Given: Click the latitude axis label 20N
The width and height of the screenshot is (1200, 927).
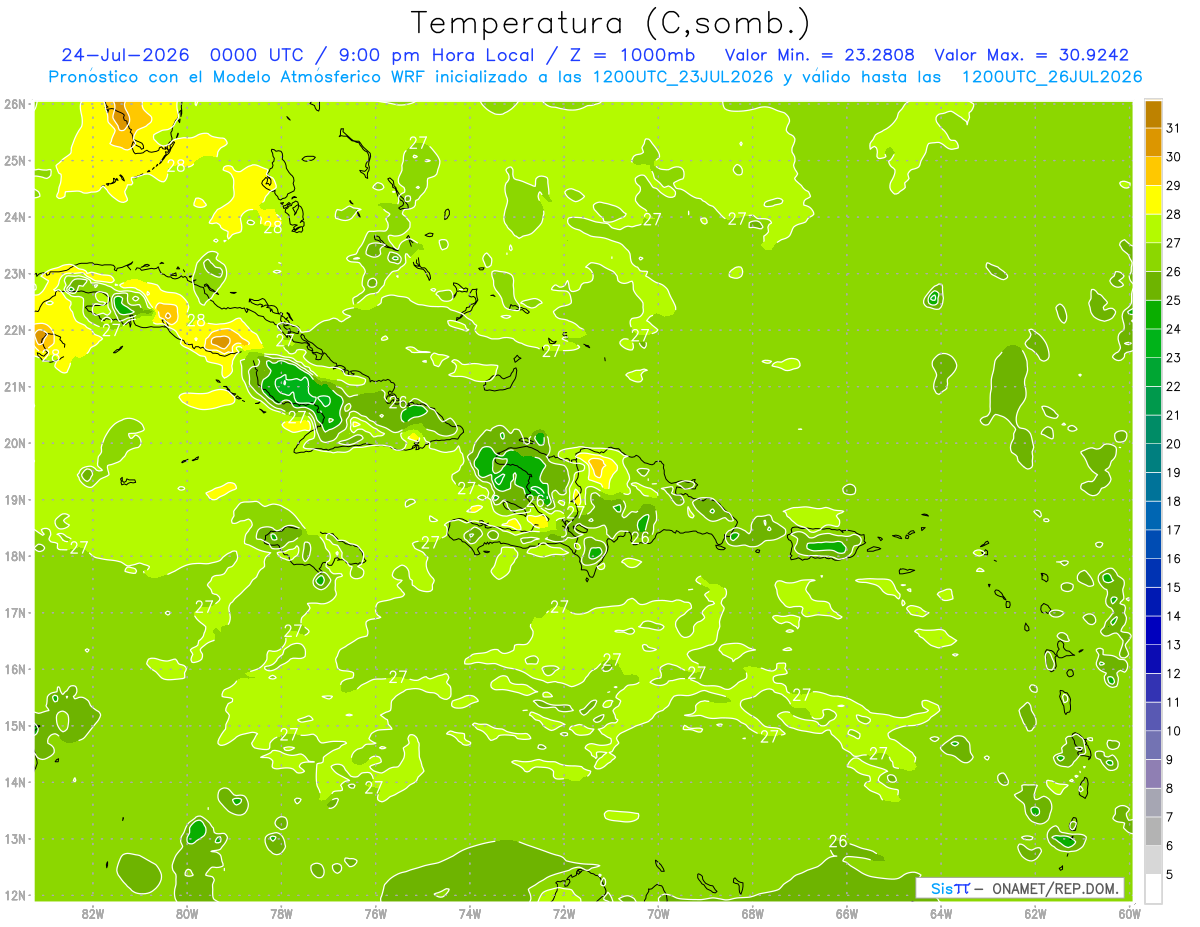Looking at the screenshot, I should point(14,443).
